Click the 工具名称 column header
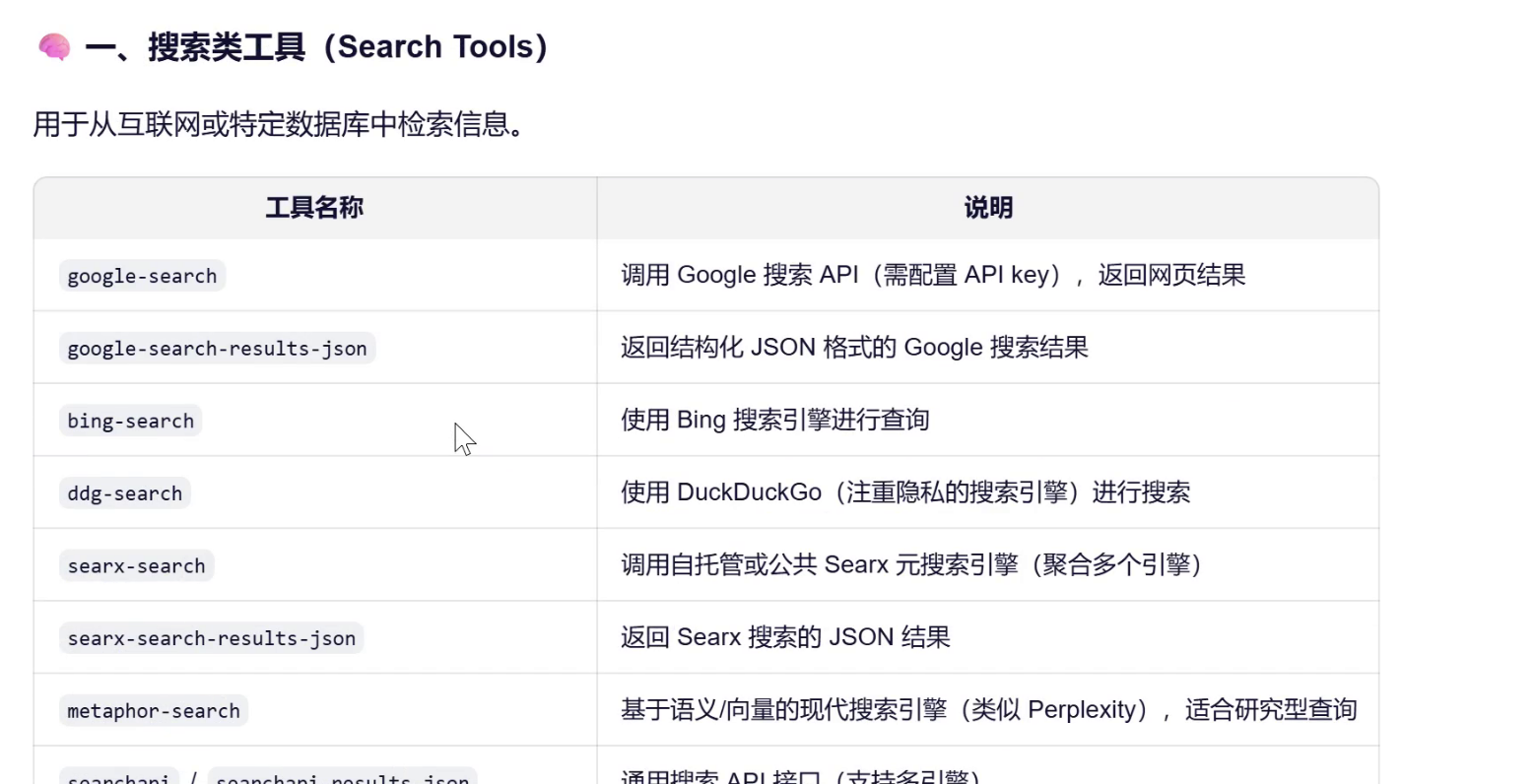 (x=314, y=207)
